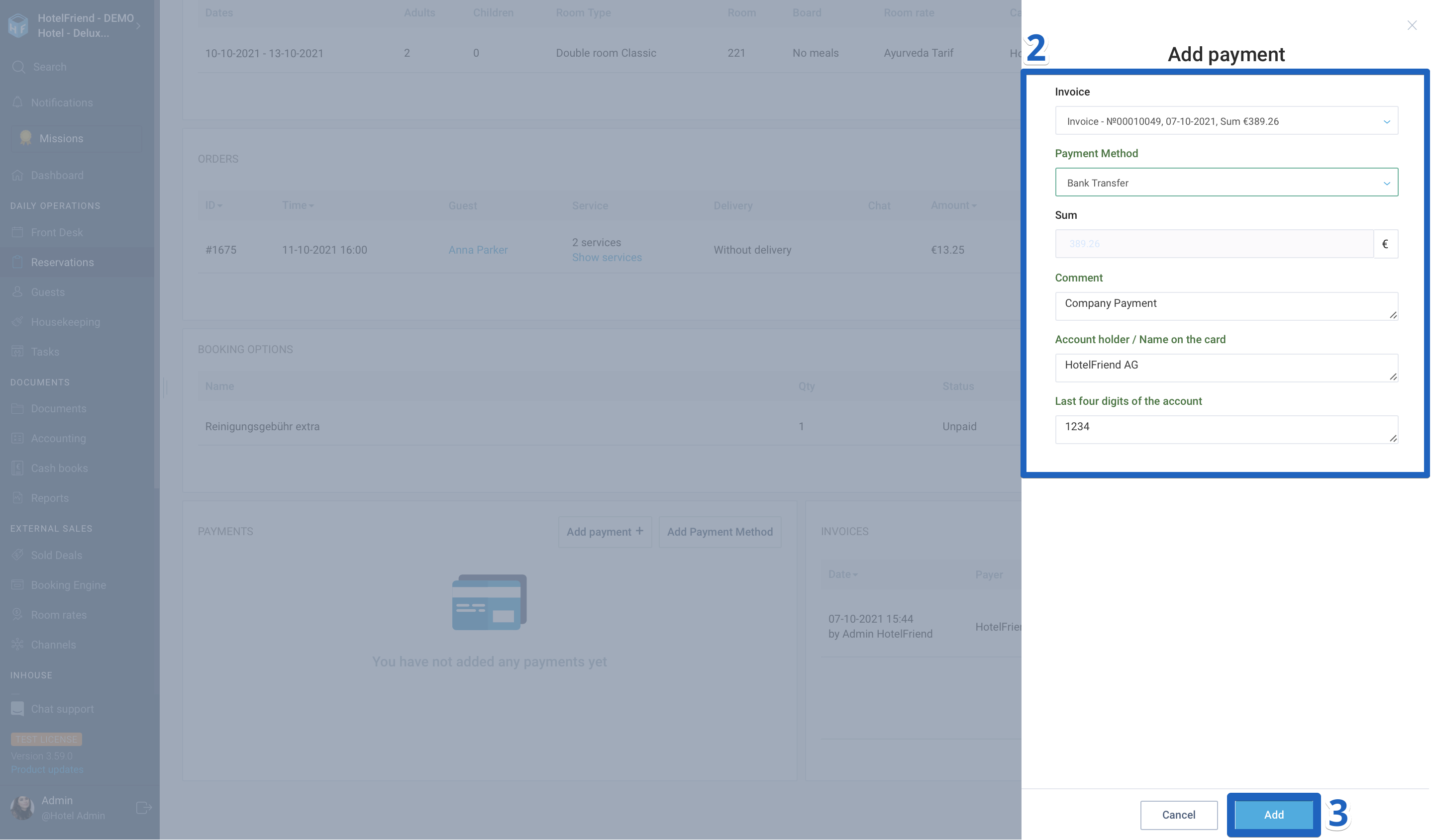Log out via the admin logout icon
This screenshot has width=1432, height=840.
tap(143, 807)
